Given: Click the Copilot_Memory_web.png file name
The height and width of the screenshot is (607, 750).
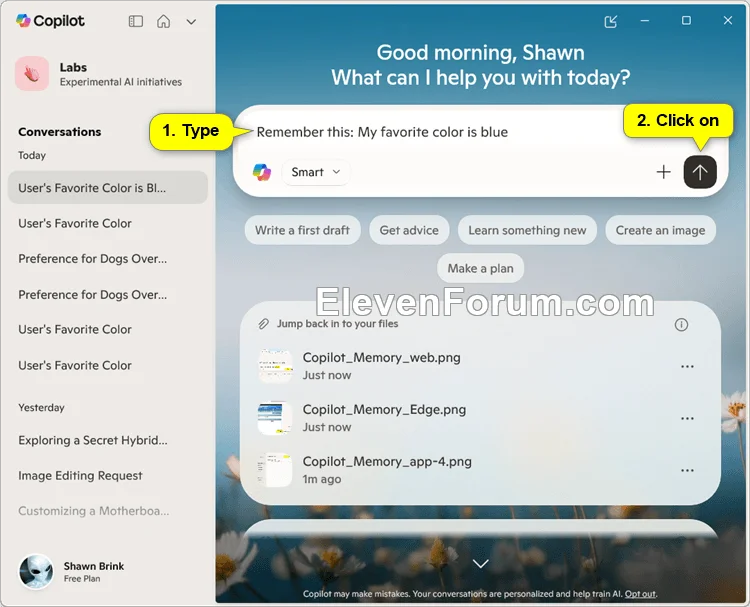Looking at the screenshot, I should click(382, 358).
